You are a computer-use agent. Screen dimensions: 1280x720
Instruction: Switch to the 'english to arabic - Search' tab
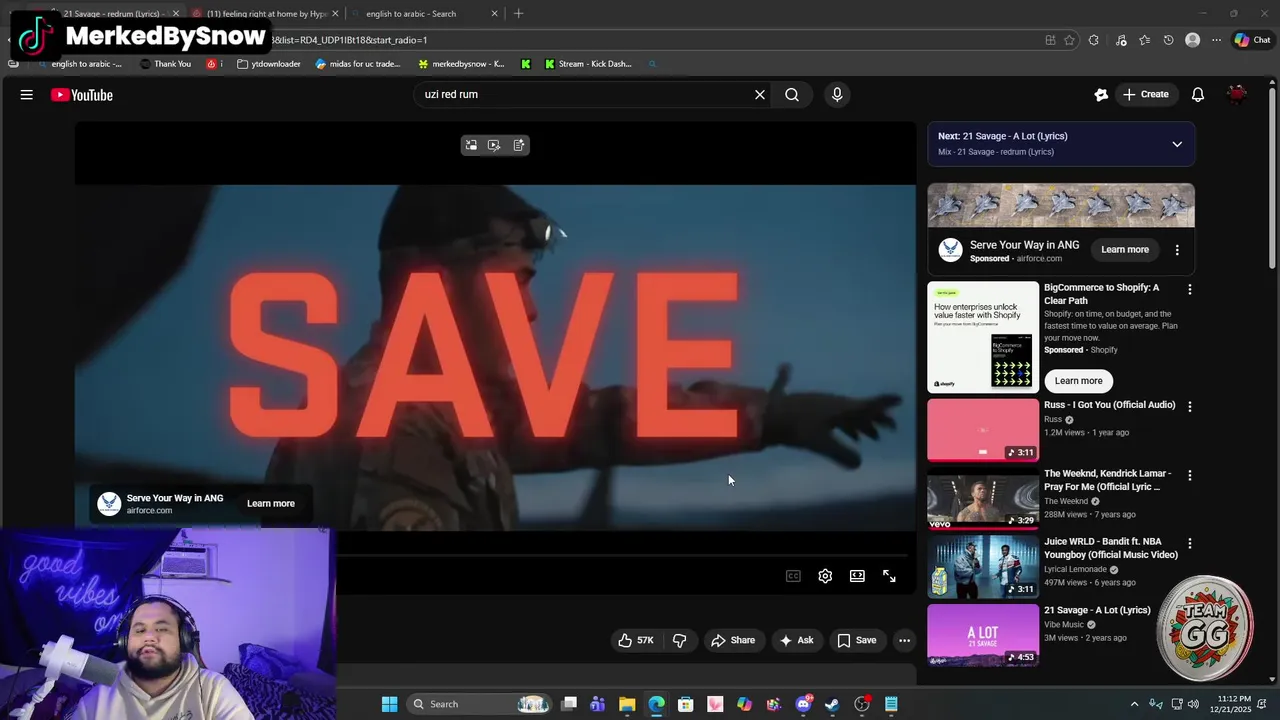(x=420, y=14)
